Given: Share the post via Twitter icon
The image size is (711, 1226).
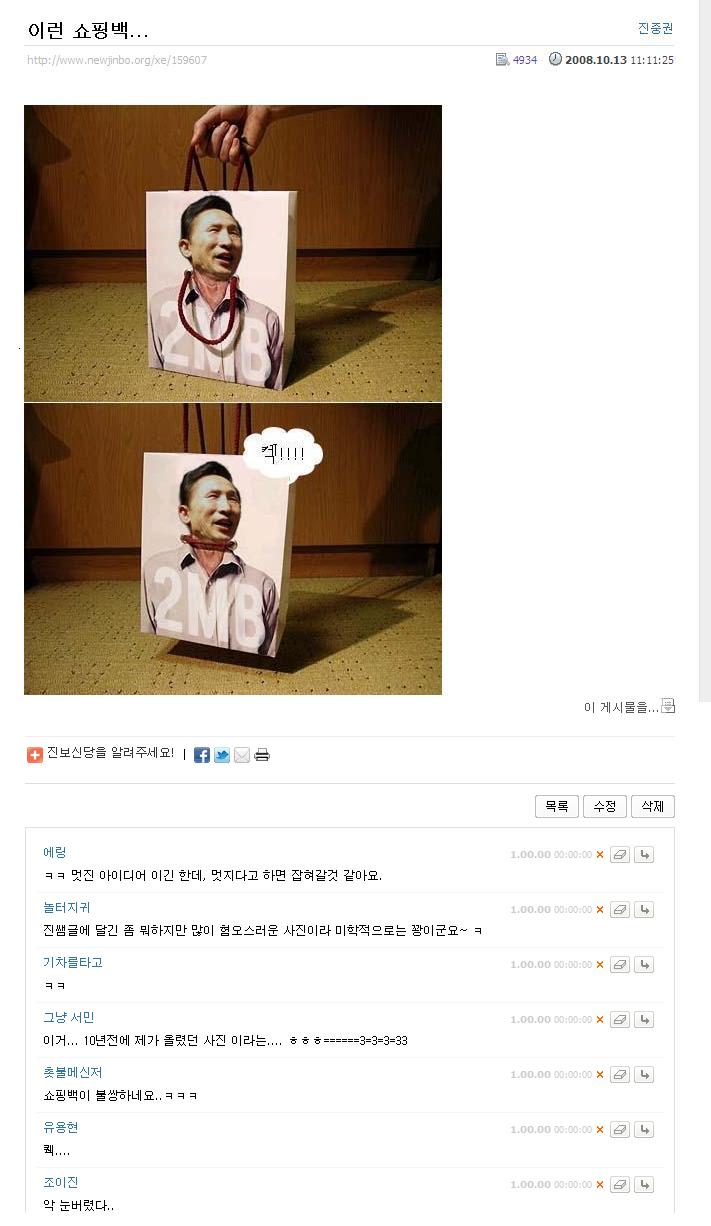Looking at the screenshot, I should (x=222, y=755).
